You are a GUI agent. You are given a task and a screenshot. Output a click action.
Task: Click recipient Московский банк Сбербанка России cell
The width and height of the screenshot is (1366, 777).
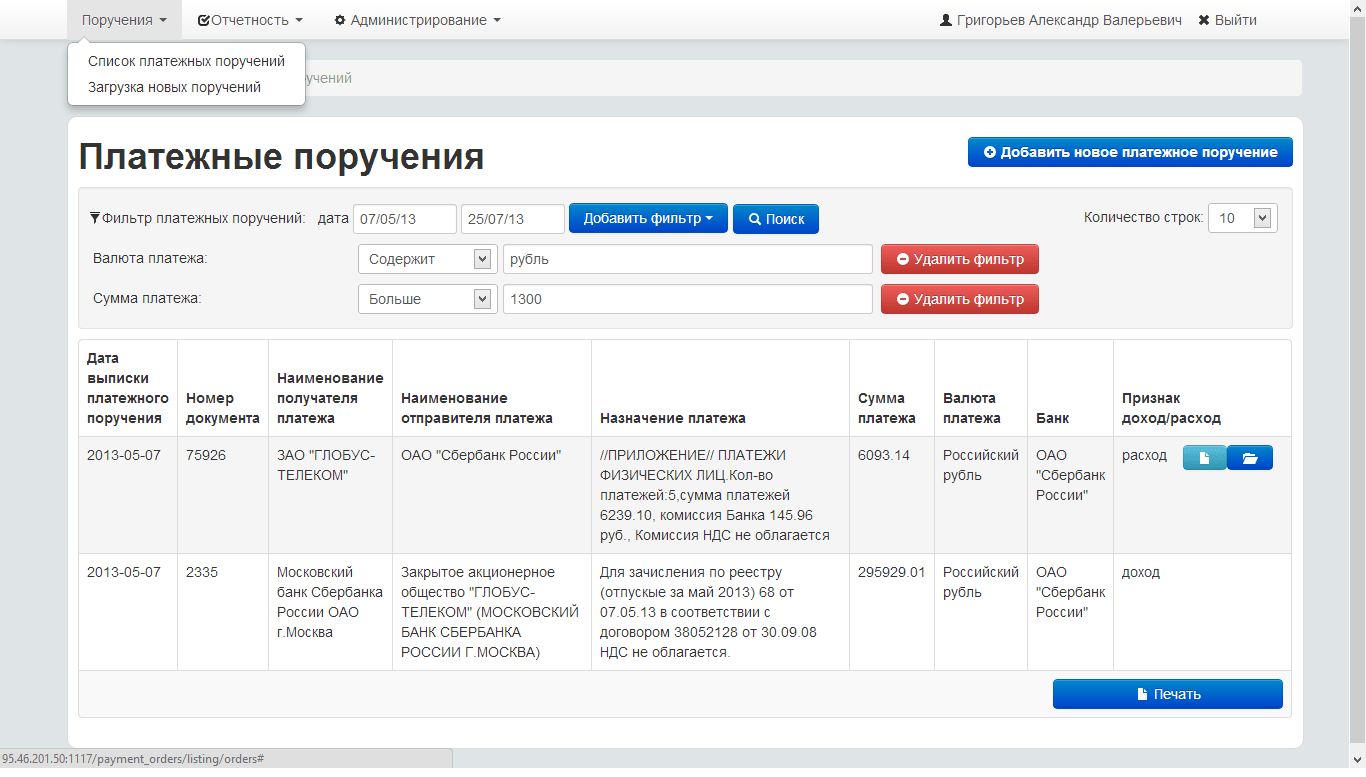(330, 612)
